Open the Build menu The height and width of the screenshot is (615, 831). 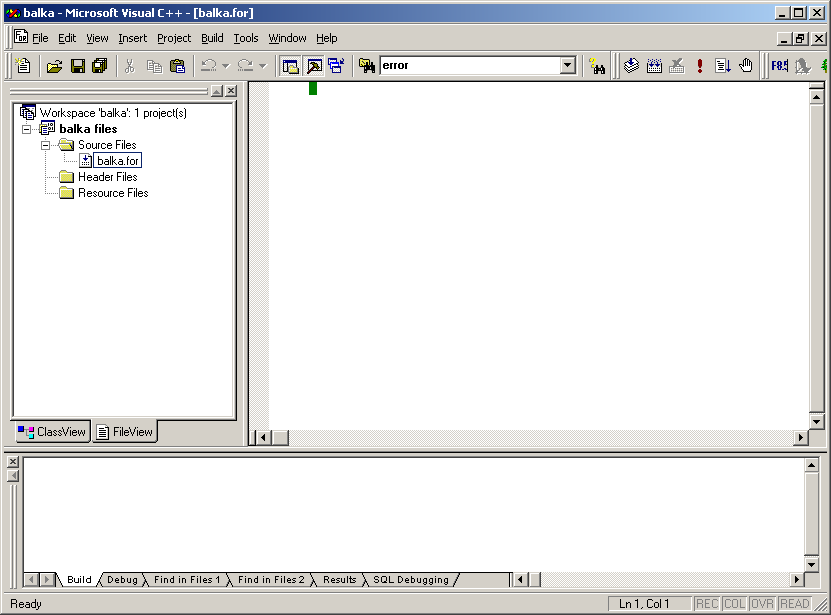212,38
